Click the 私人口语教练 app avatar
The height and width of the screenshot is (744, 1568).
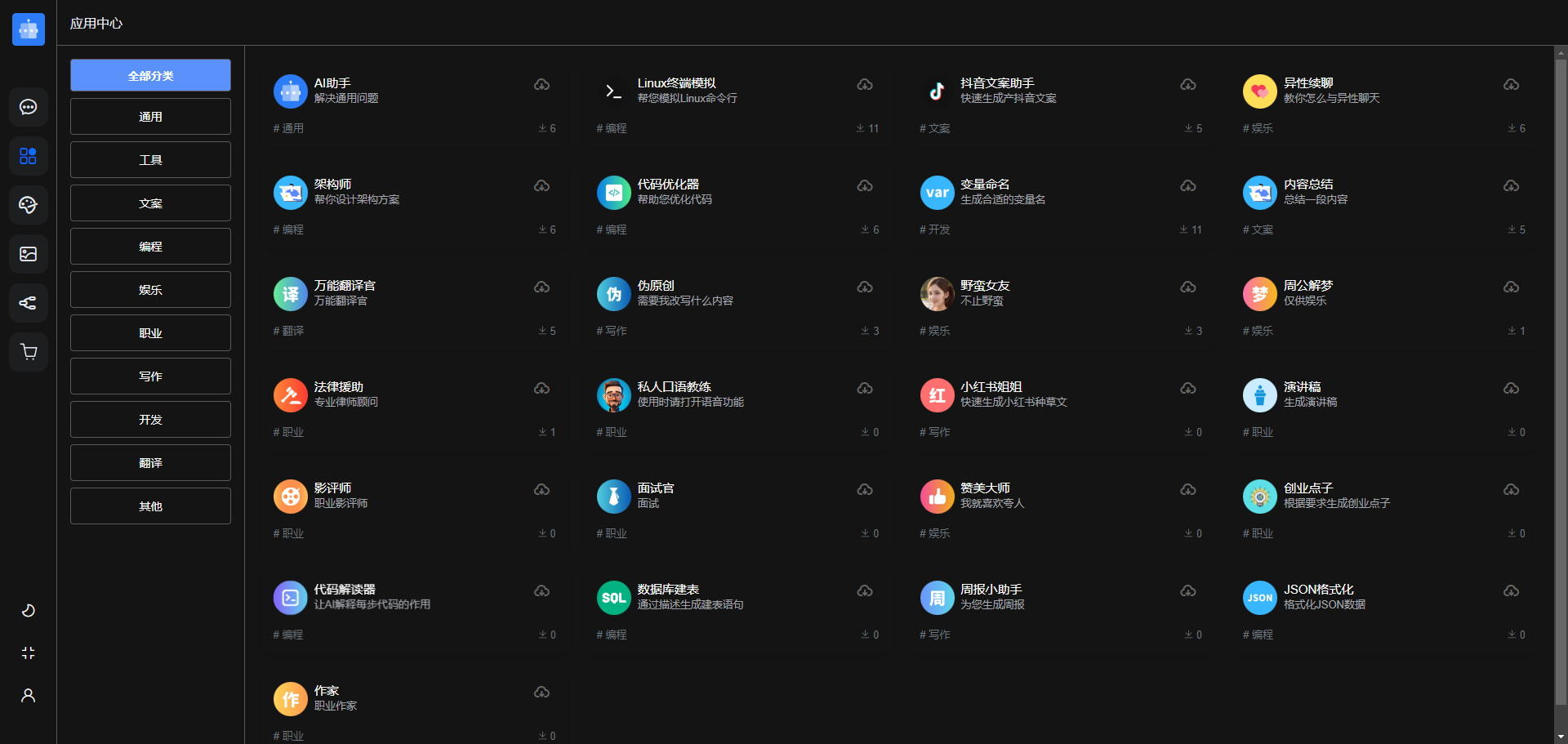click(613, 395)
